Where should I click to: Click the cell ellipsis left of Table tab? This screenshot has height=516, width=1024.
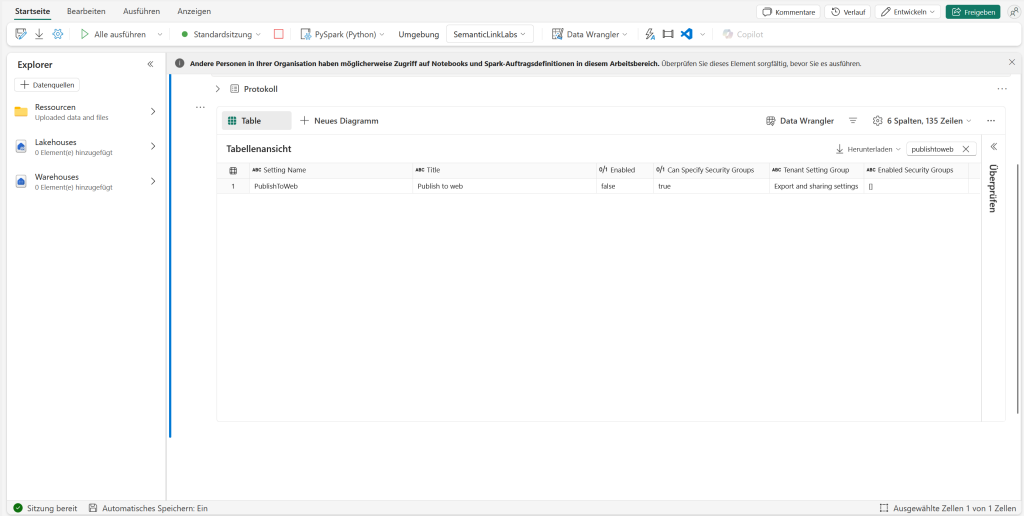201,107
